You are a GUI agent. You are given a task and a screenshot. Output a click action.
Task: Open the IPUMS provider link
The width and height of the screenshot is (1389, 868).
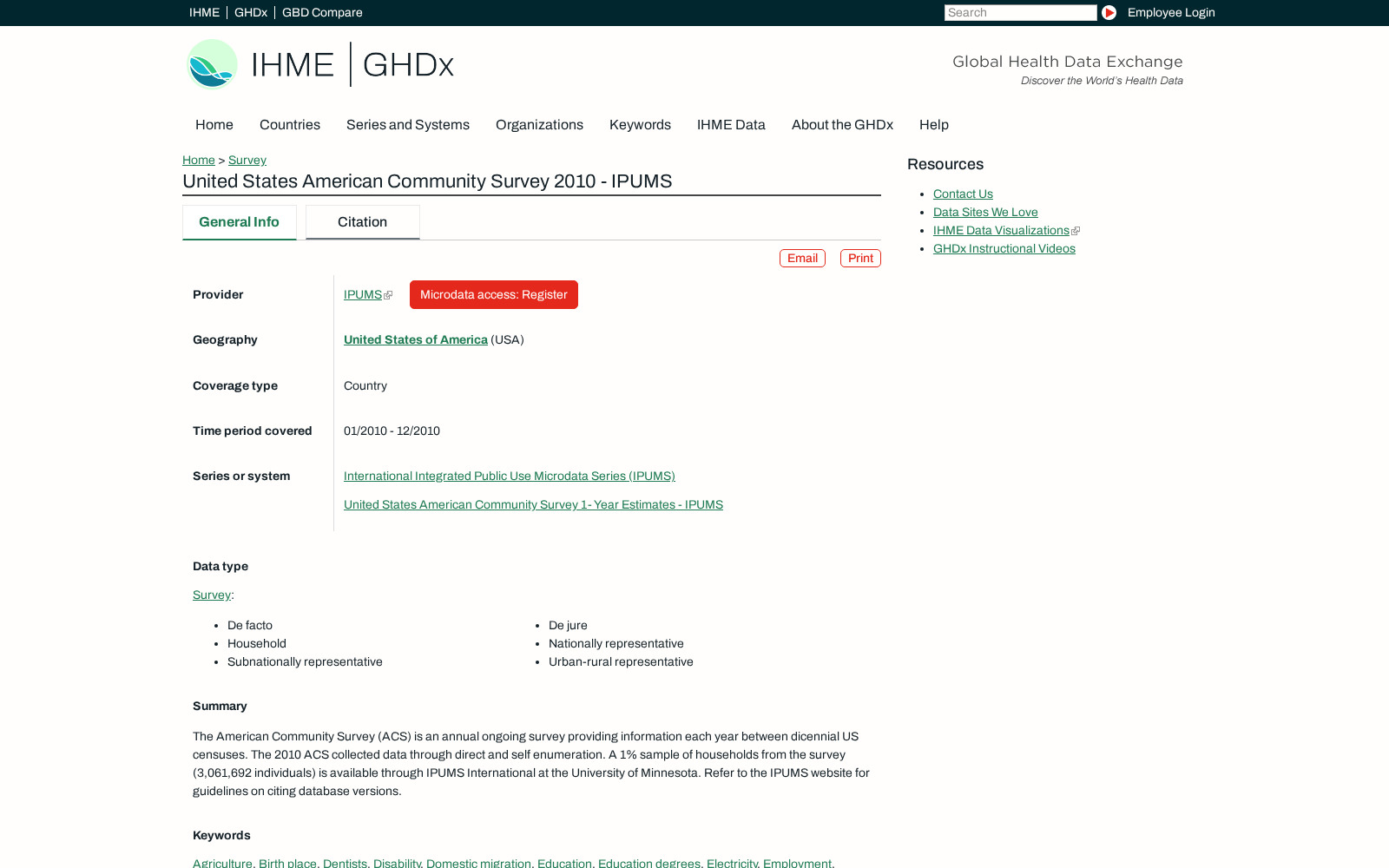point(363,295)
